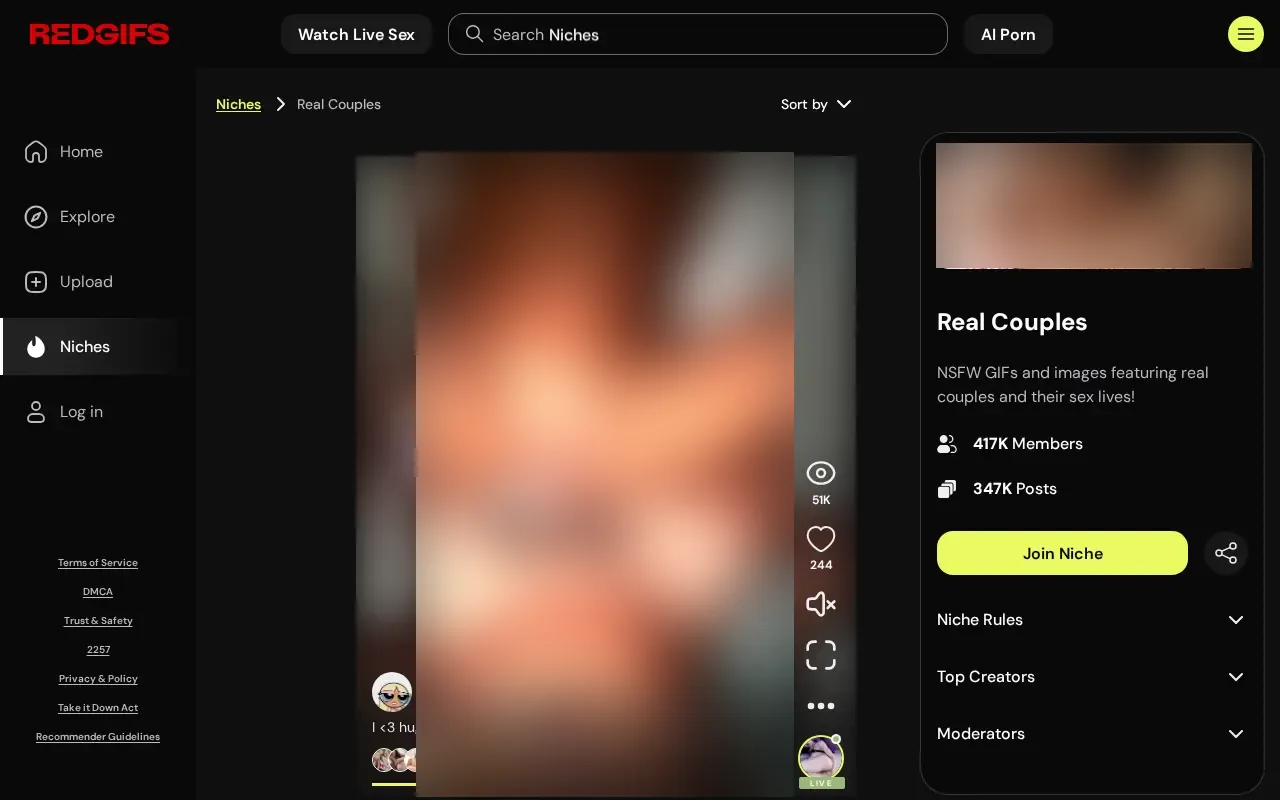Open the LIVE creator avatar
1280x800 pixels.
coord(821,759)
